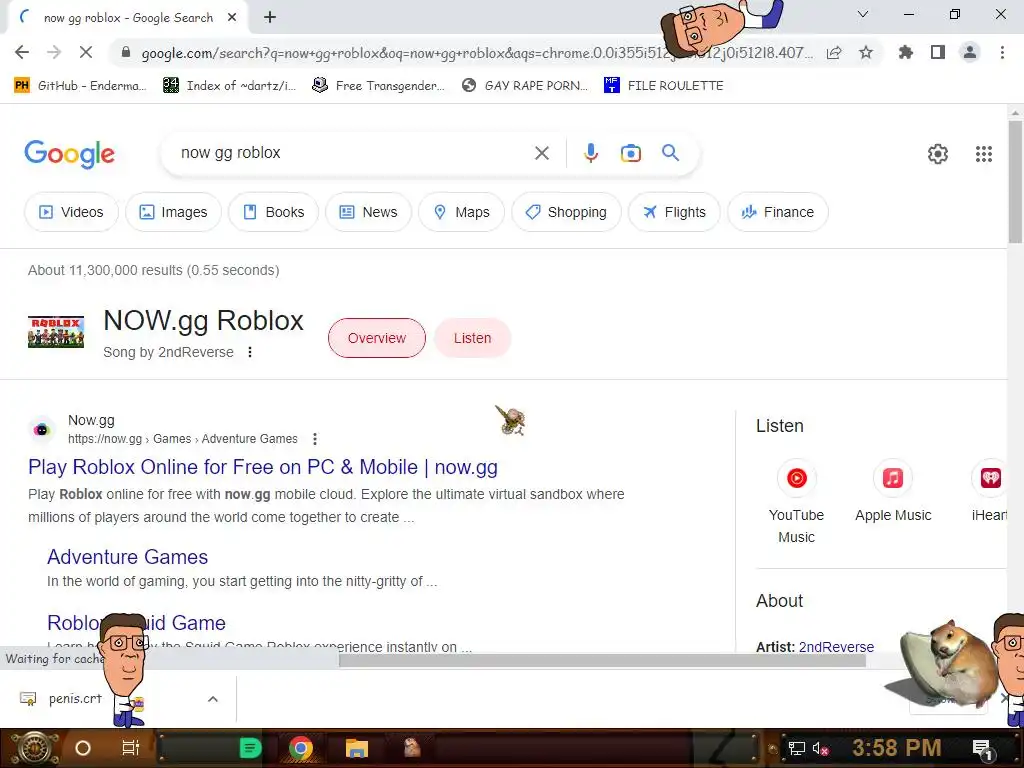Close the 'now gg roblox' tab
Image resolution: width=1024 pixels, height=768 pixels.
[x=232, y=18]
